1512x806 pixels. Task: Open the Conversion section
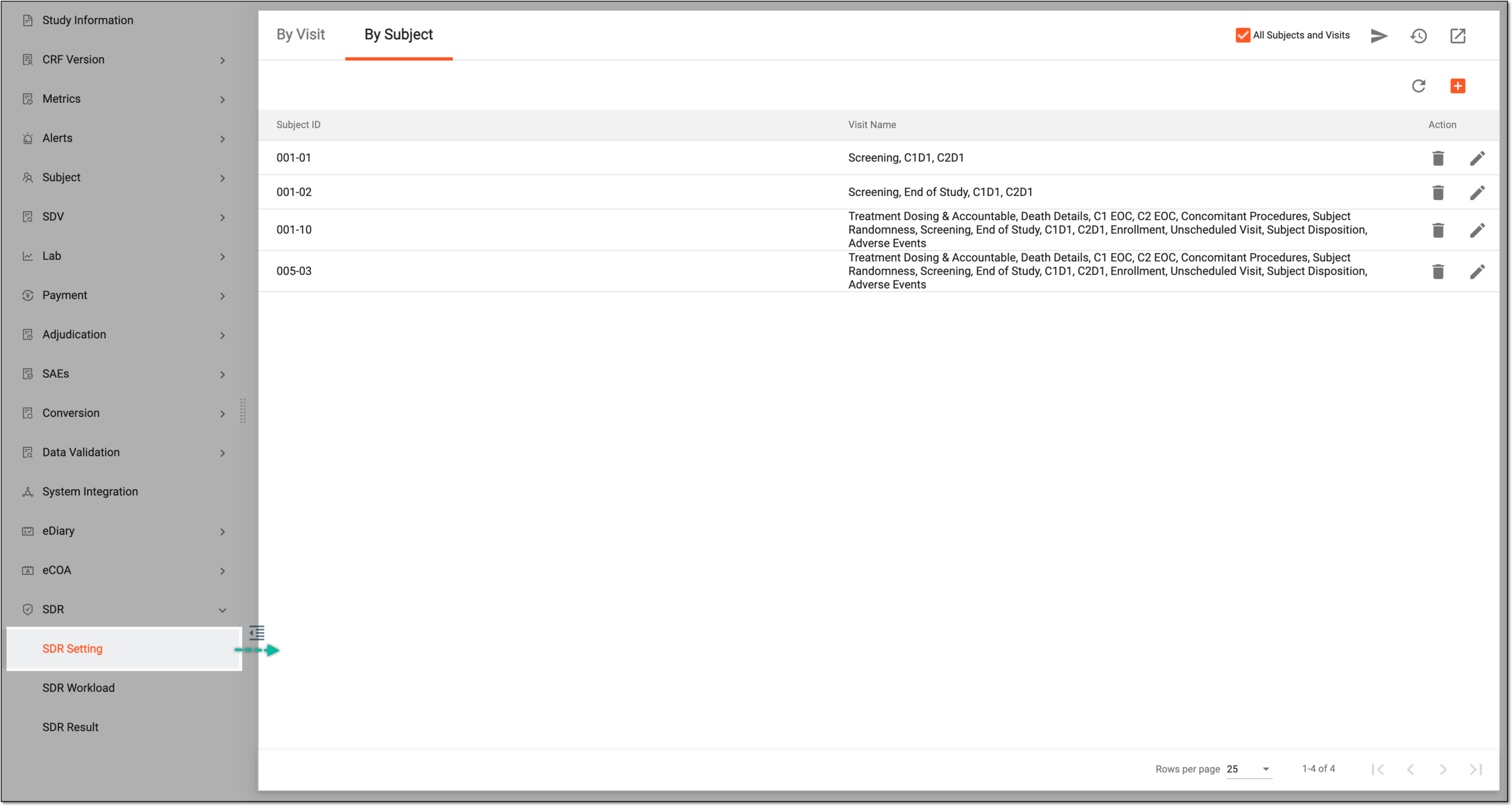point(71,413)
